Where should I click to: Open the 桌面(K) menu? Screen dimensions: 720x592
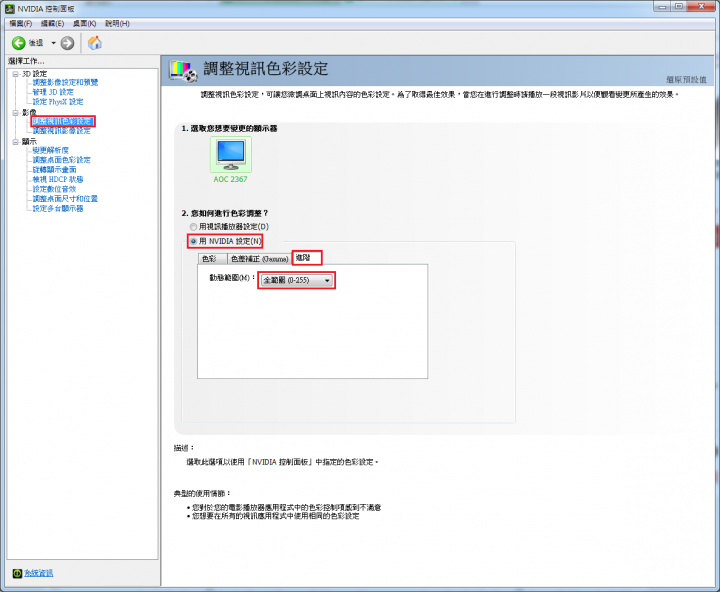coord(84,23)
